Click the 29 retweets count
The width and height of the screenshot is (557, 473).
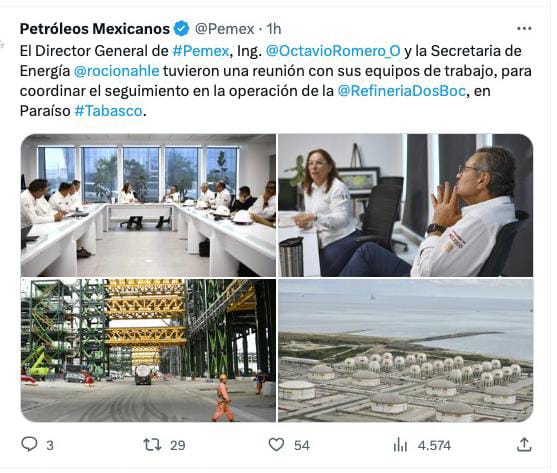(x=178, y=445)
